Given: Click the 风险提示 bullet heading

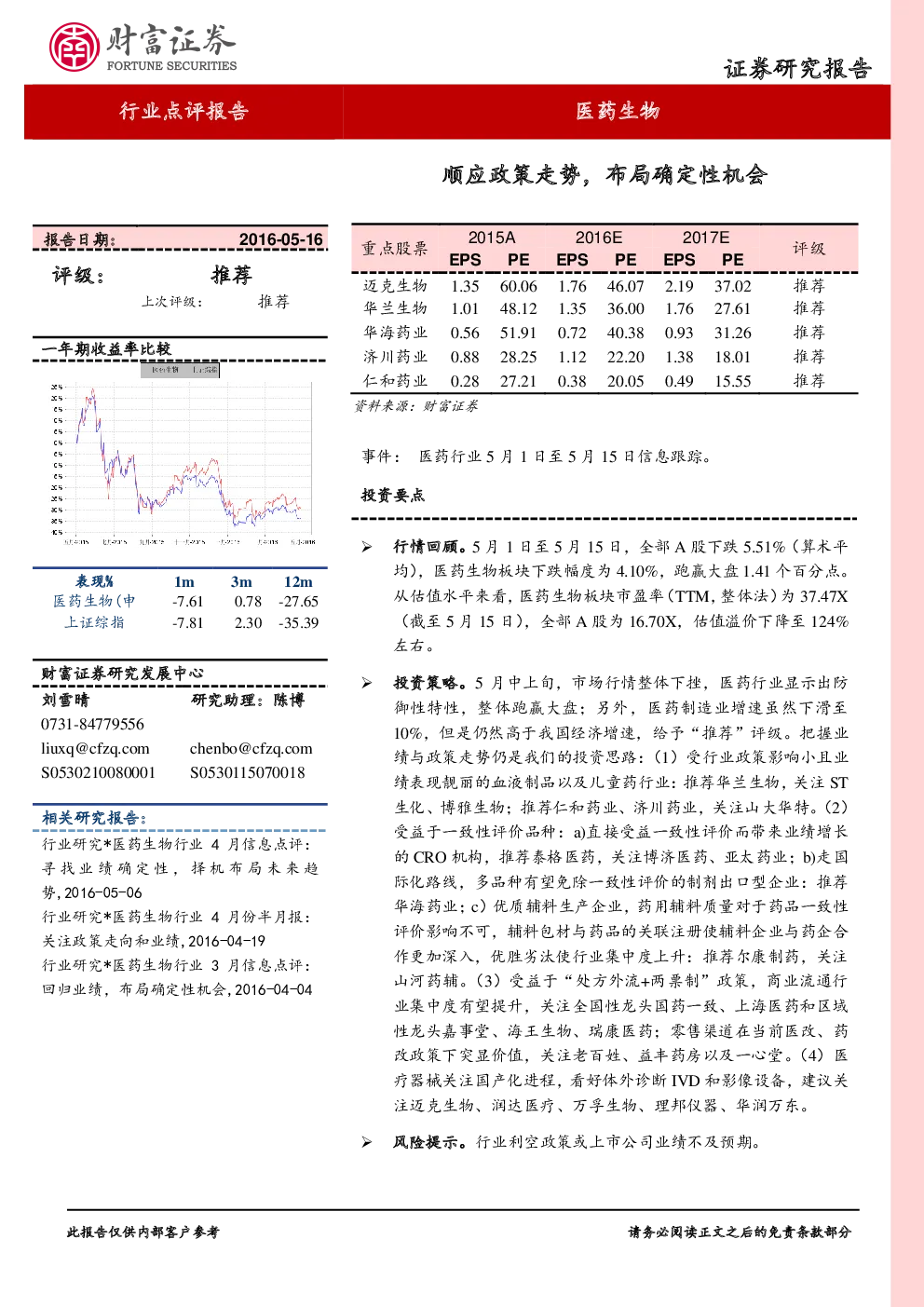Looking at the screenshot, I should click(x=430, y=1142).
